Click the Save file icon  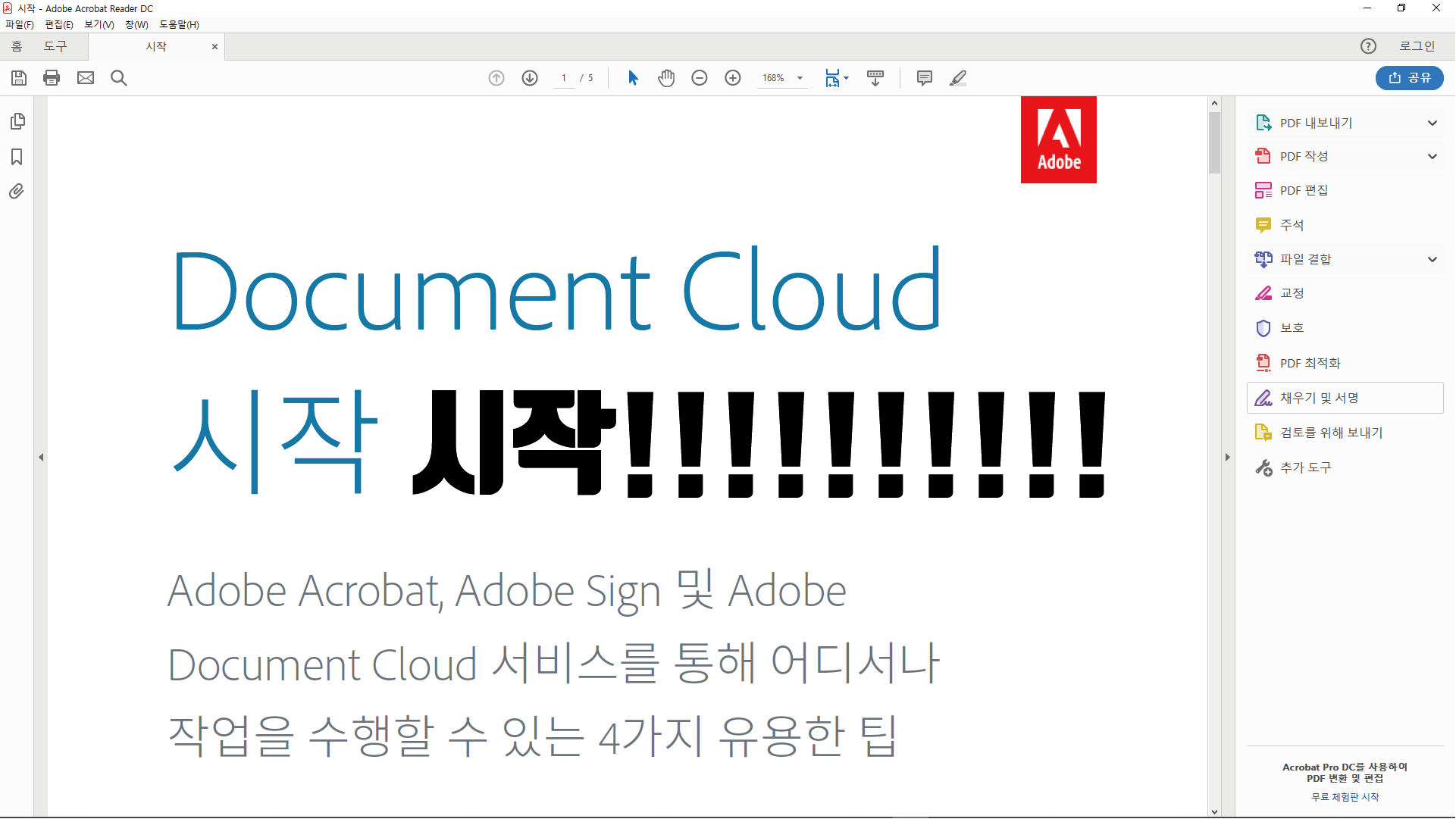[x=19, y=78]
